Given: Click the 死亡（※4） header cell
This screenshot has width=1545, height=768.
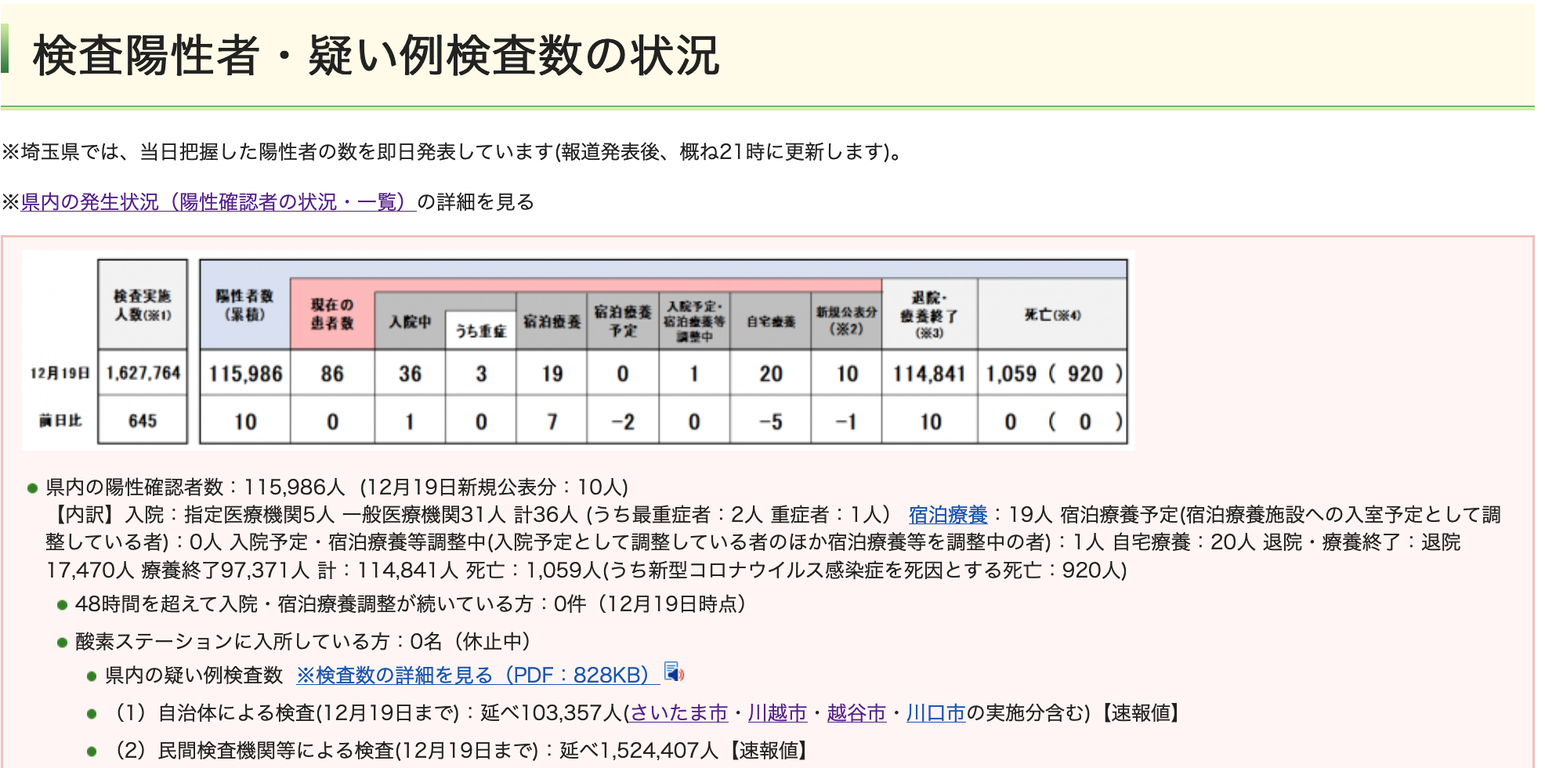Looking at the screenshot, I should (1052, 313).
